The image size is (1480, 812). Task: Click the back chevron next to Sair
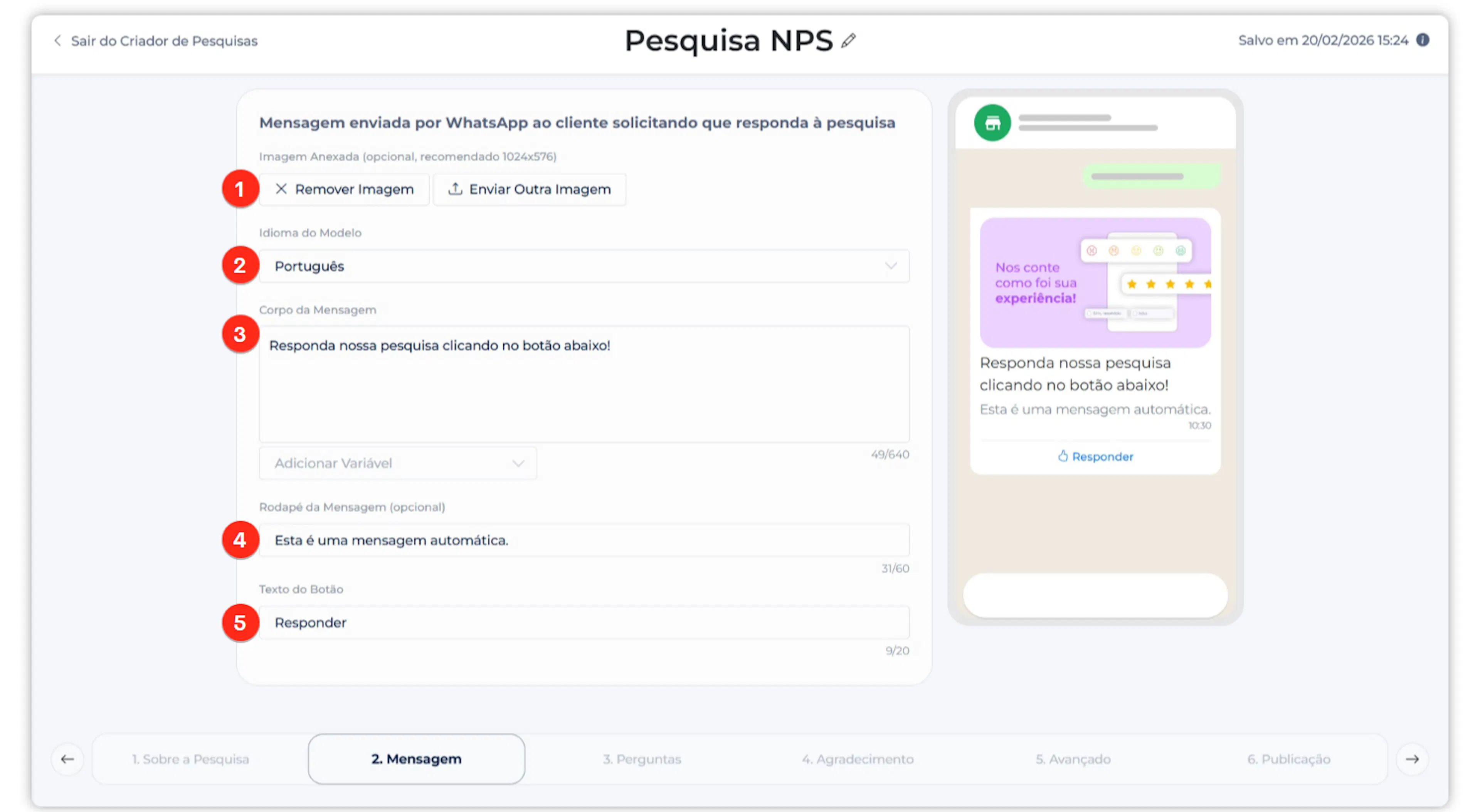coord(57,41)
